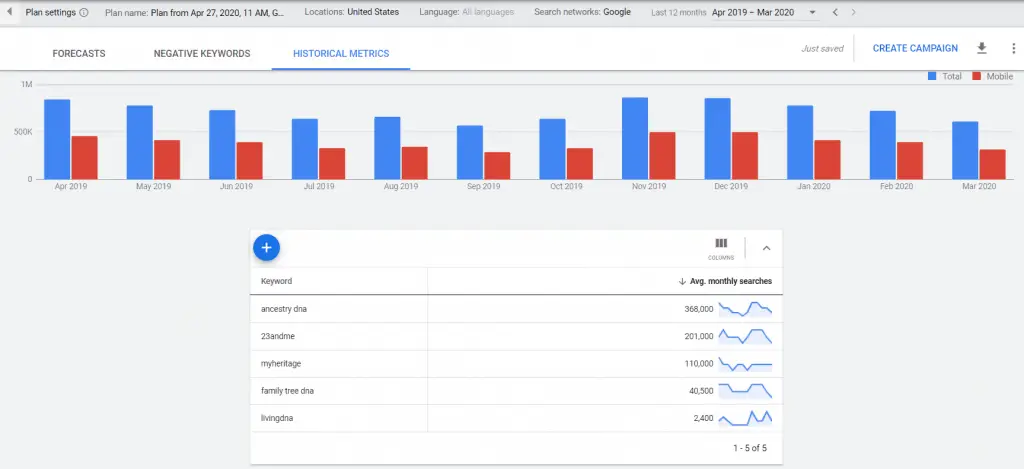The height and width of the screenshot is (469, 1024).
Task: Click the Apr 2019 blue Total bar
Action: point(57,139)
